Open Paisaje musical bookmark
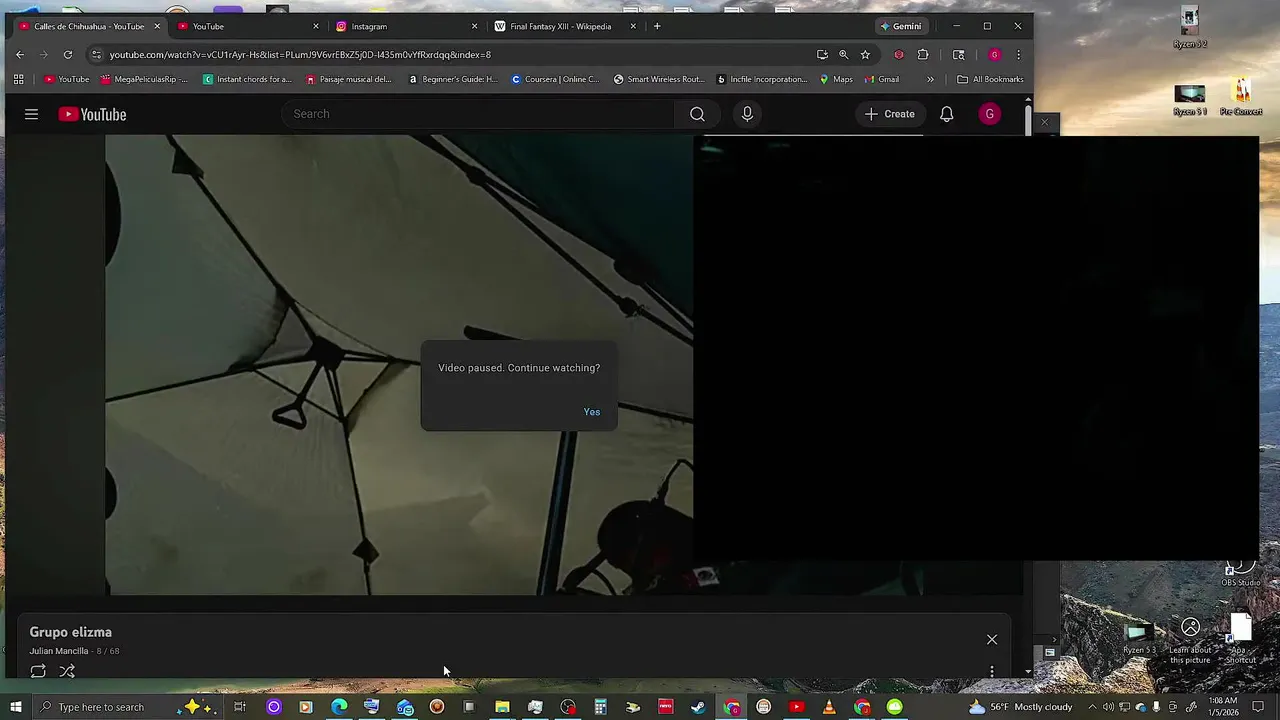This screenshot has height=720, width=1280. 348,79
